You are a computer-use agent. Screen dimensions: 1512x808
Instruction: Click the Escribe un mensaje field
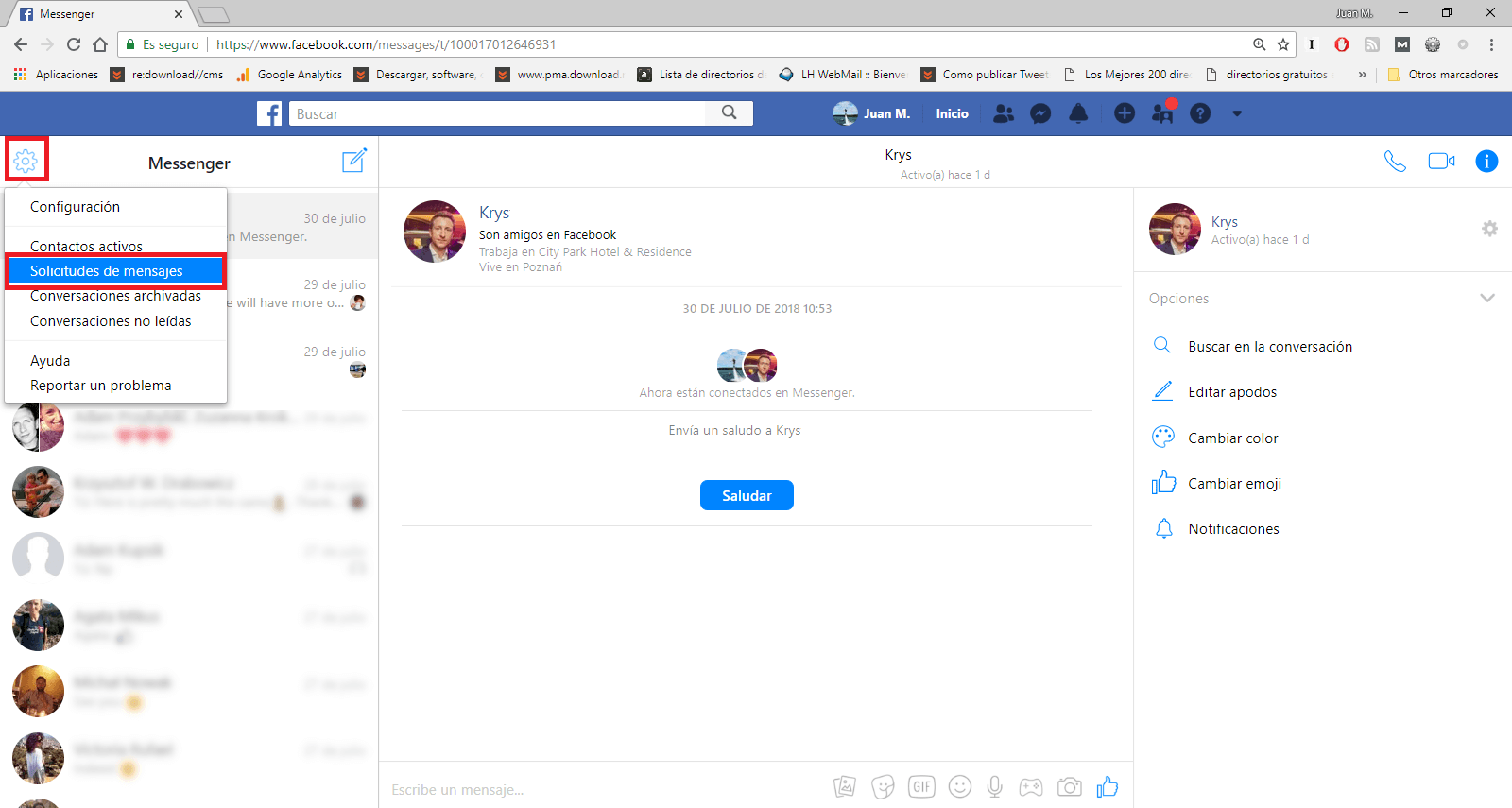605,789
